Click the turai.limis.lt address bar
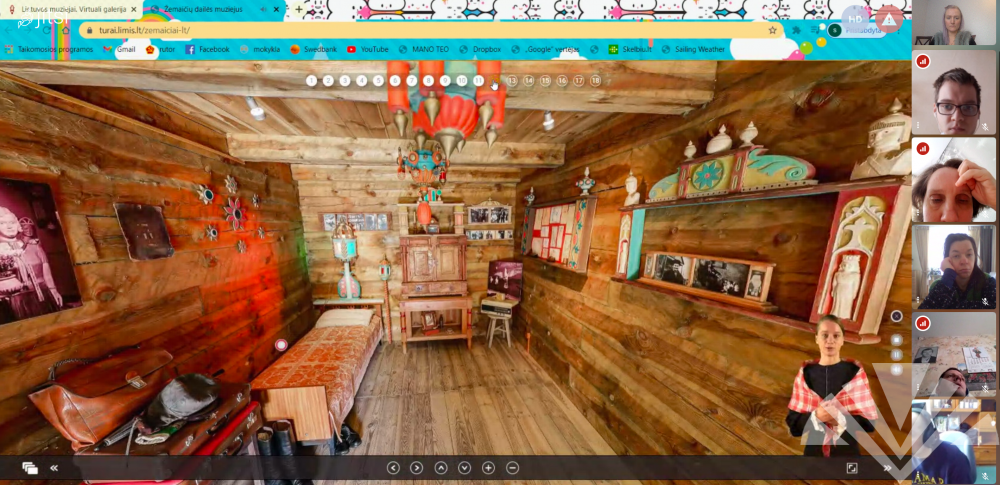The height and width of the screenshot is (485, 1000). coord(430,30)
